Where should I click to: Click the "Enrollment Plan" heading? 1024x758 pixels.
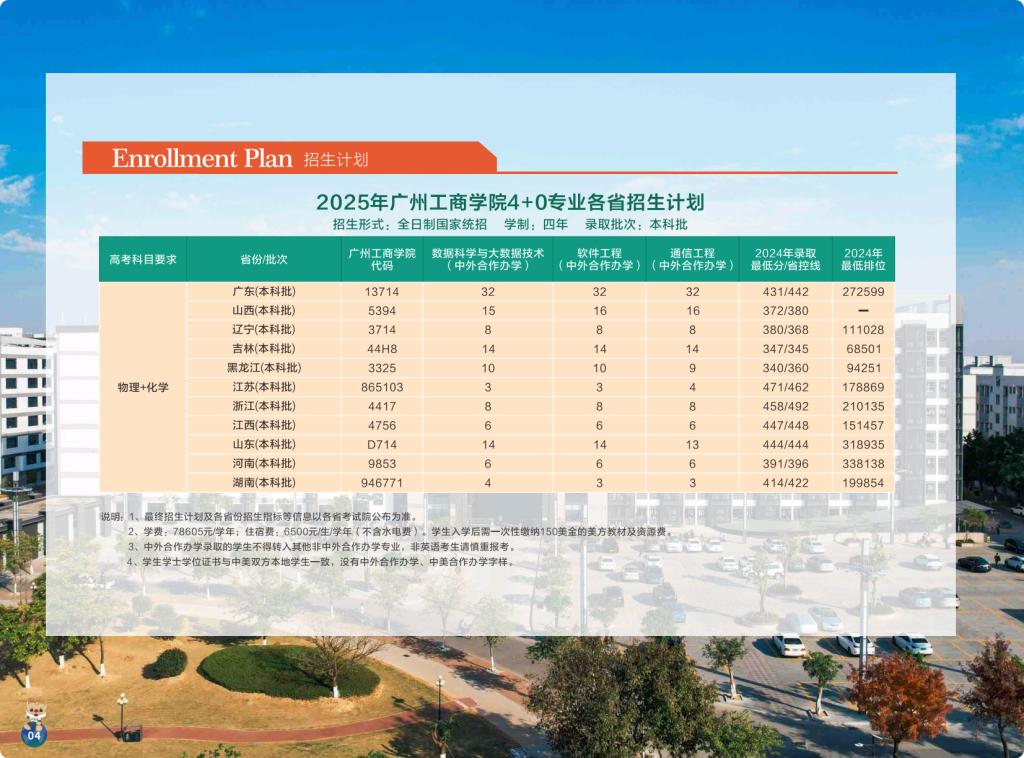202,159
